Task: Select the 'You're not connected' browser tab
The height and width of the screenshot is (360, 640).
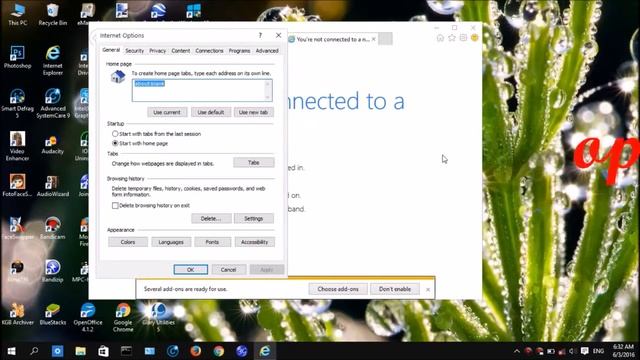Action: pos(332,39)
